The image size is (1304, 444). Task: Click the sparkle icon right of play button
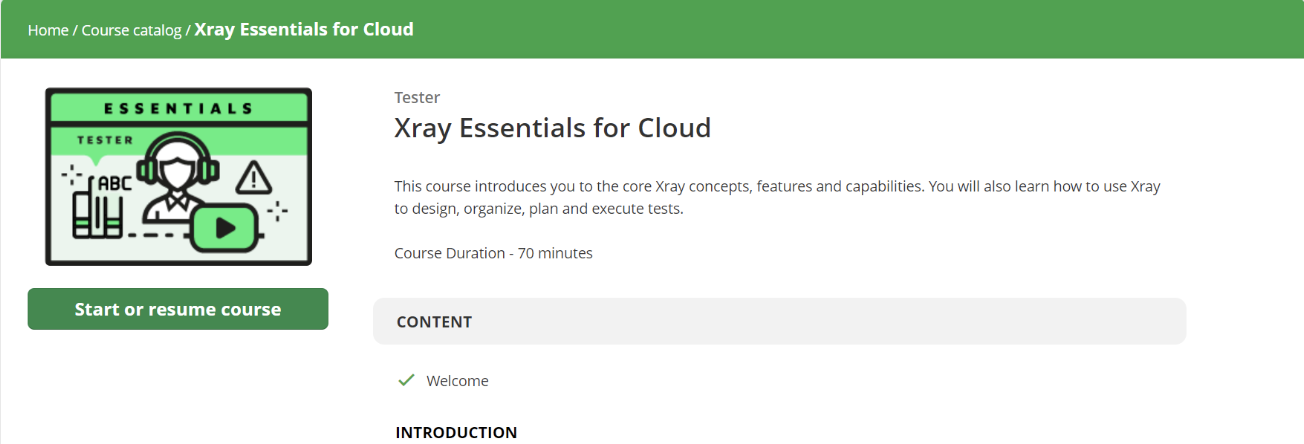[x=277, y=211]
